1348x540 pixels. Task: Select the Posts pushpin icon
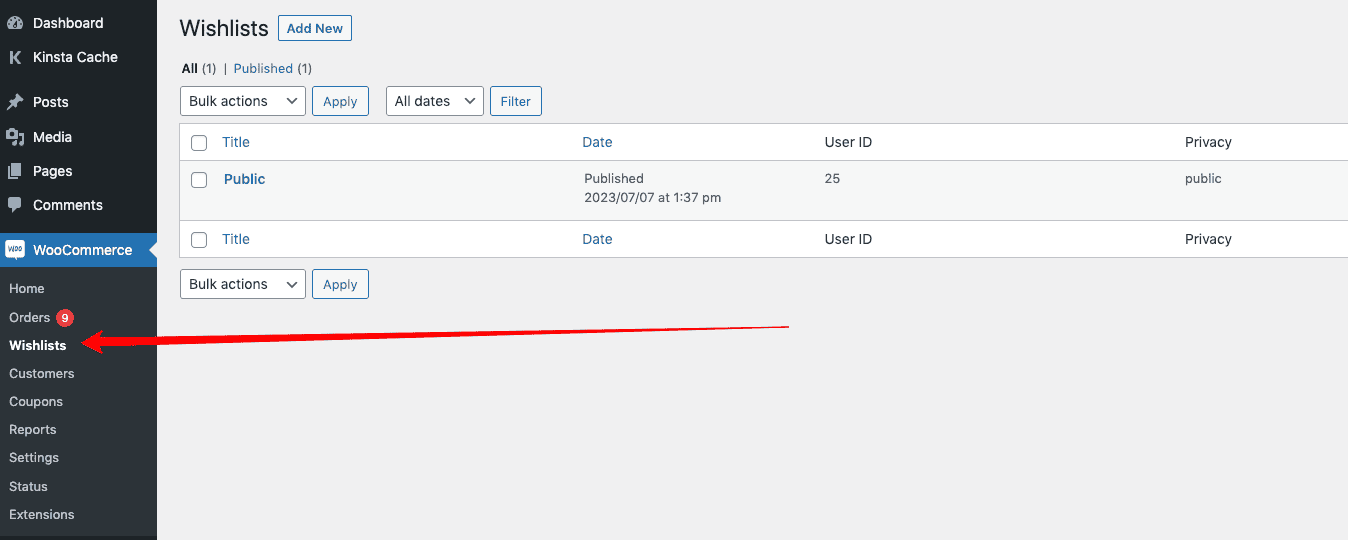click(x=15, y=102)
